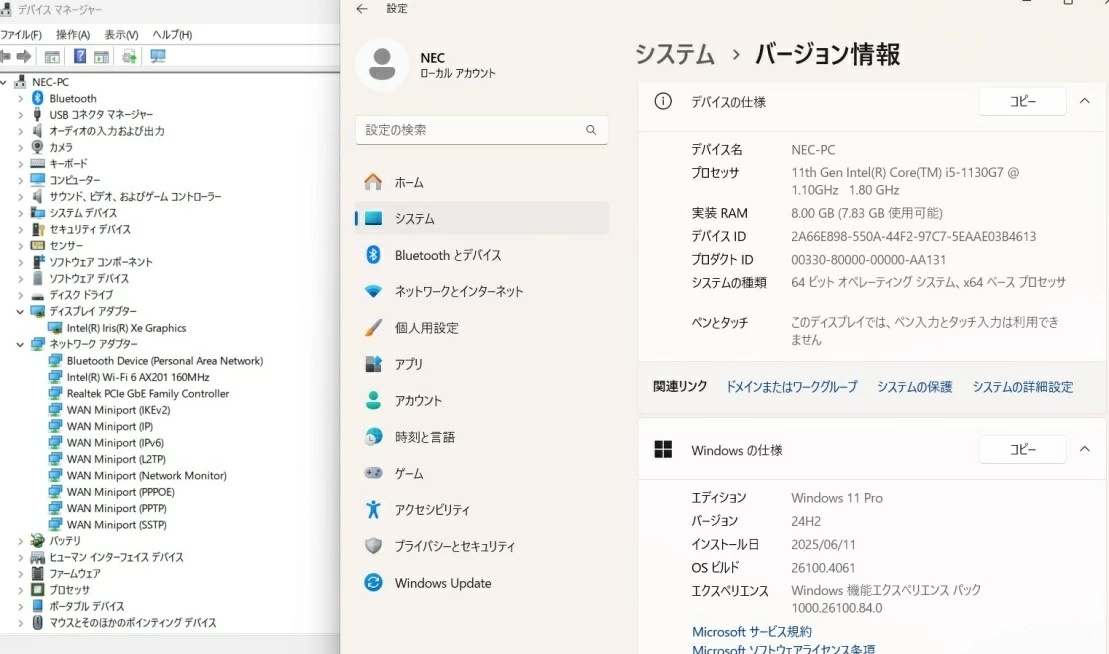Open Bluetooth とデバイス settings
The height and width of the screenshot is (654, 1109).
click(x=432, y=255)
